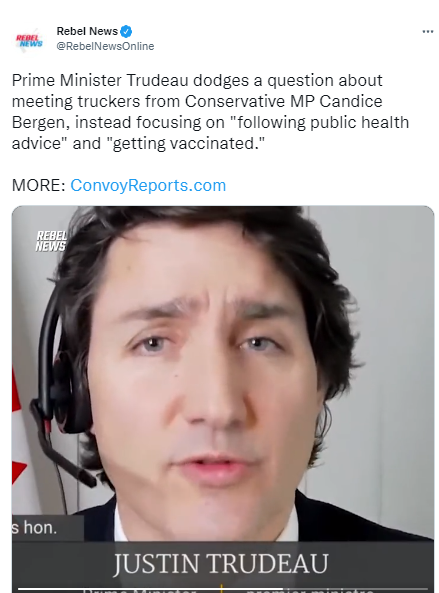Open the Rebel News profile avatar
439x593 pixels.
click(x=29, y=40)
